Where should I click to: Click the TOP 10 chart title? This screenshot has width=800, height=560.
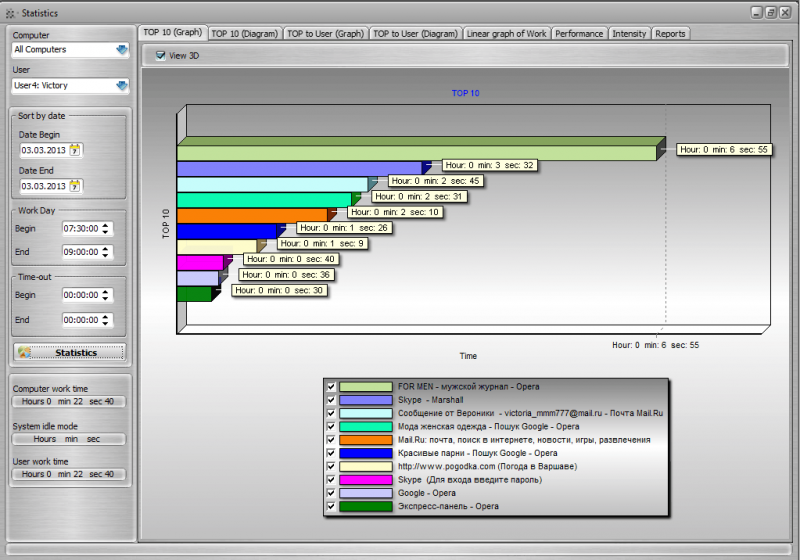(465, 93)
